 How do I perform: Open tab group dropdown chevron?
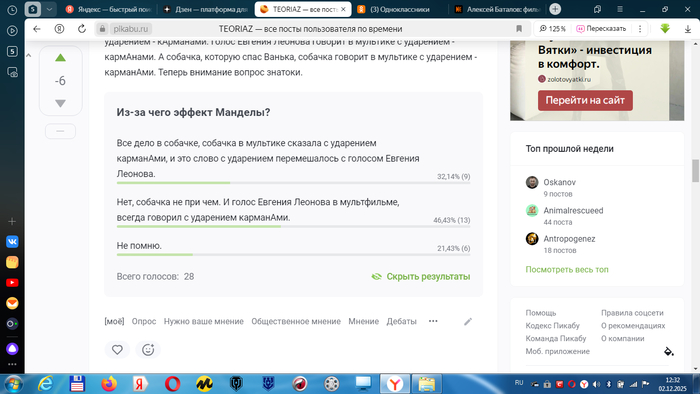click(x=50, y=9)
